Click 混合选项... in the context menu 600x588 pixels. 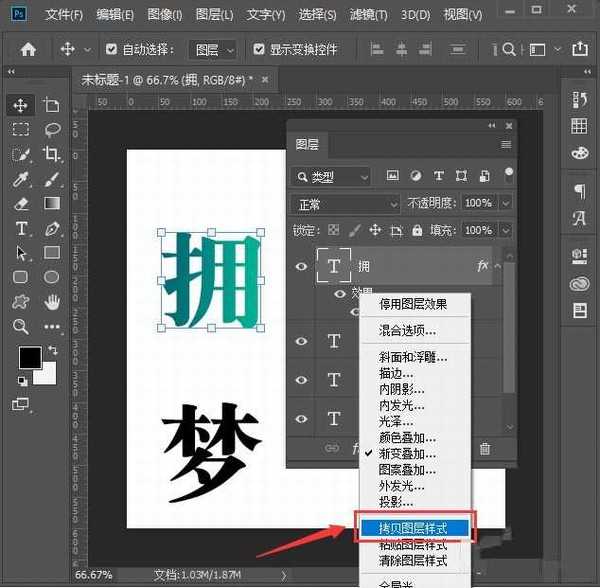click(407, 330)
